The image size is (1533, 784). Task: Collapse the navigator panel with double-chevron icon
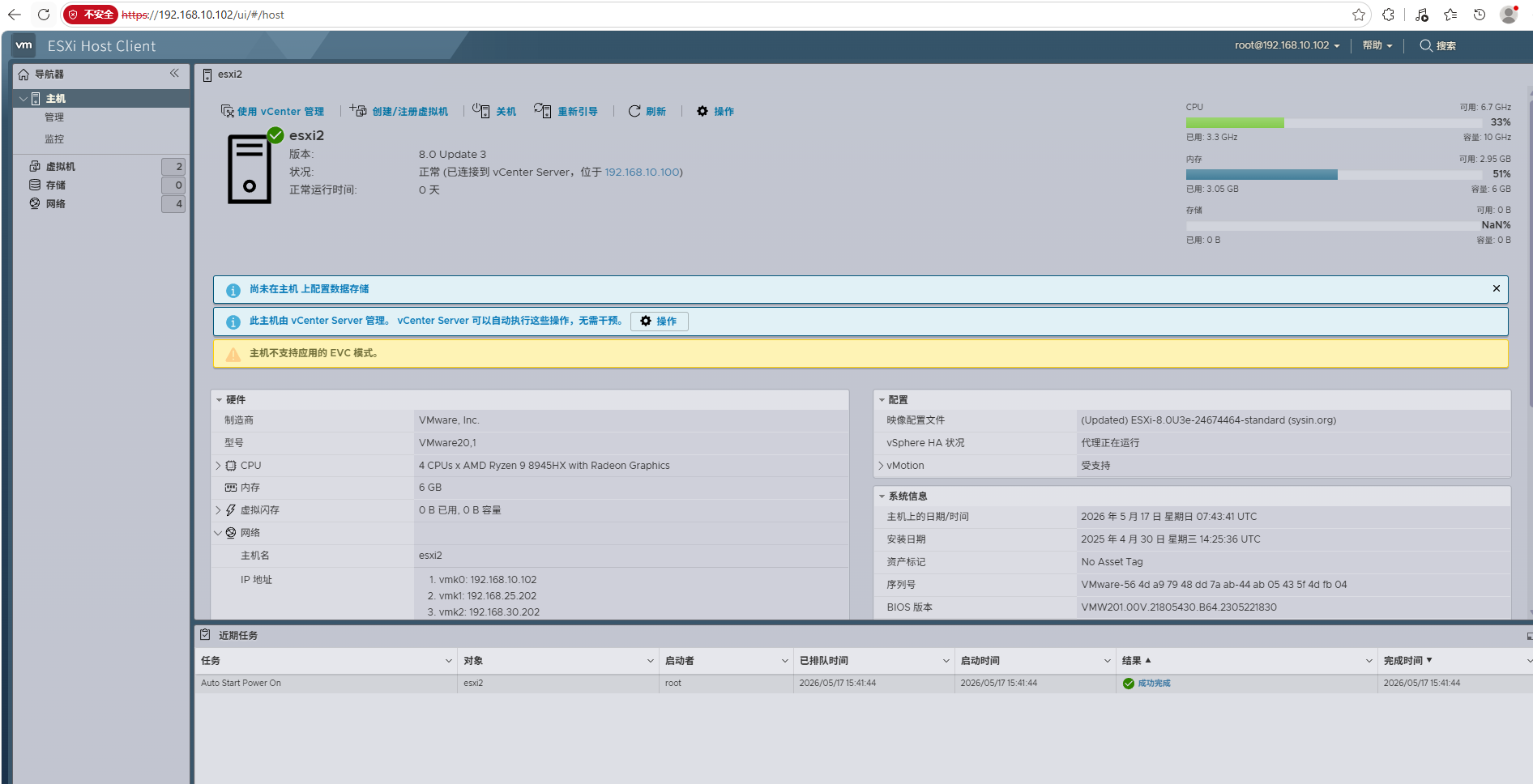click(x=174, y=74)
